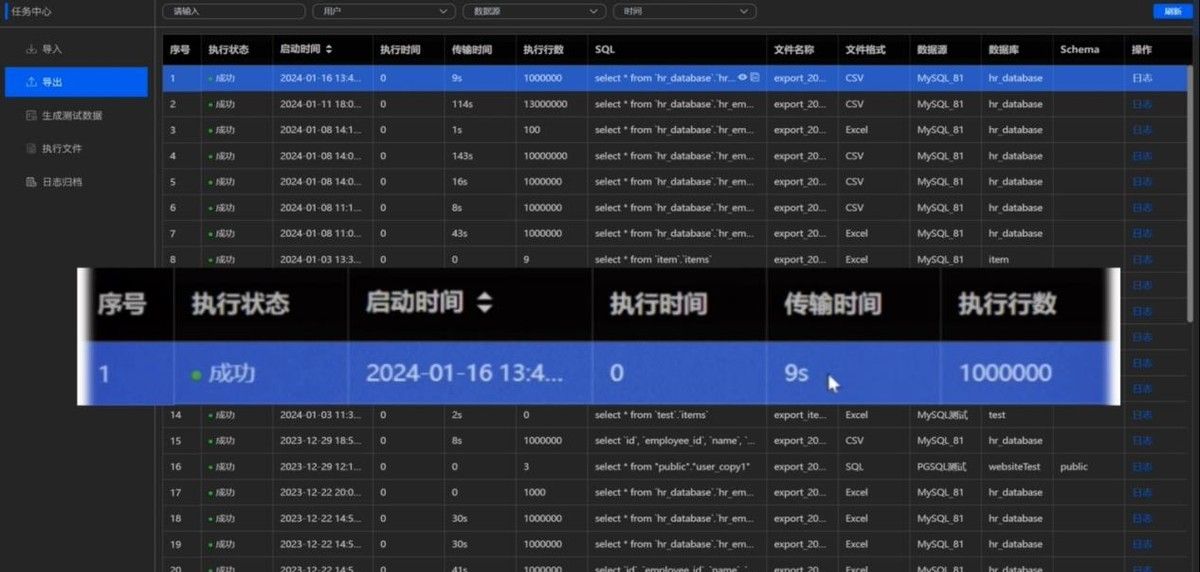Viewport: 1200px width, 572px height.
Task: Click the import (导入) download icon in sidebar
Action: click(32, 49)
